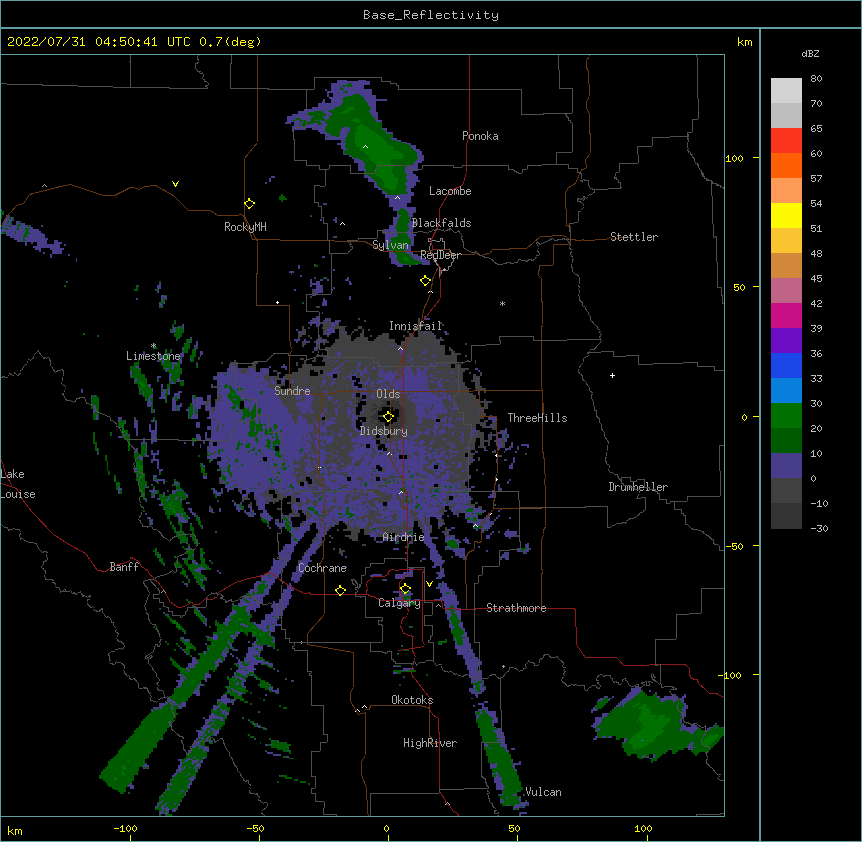
Task: Click the ThreeHills label
Action: tap(537, 418)
